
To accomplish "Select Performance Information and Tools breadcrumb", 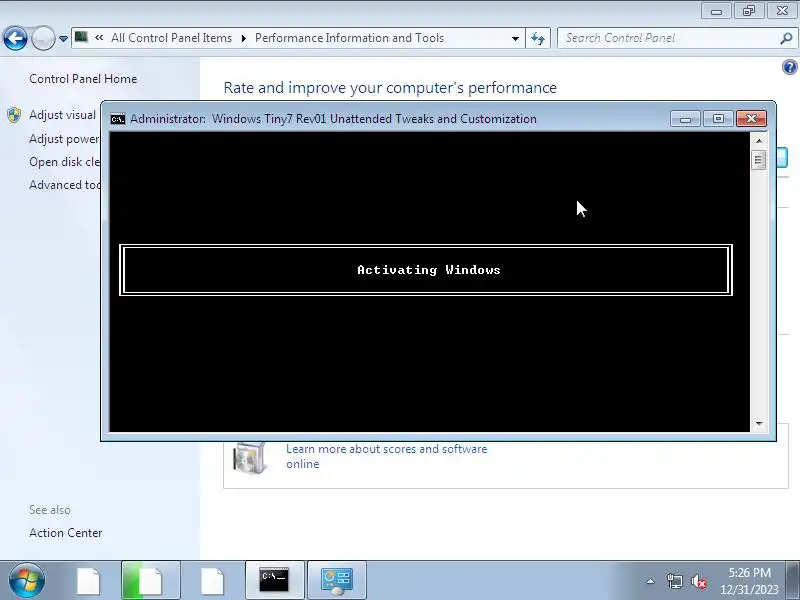I will (349, 38).
